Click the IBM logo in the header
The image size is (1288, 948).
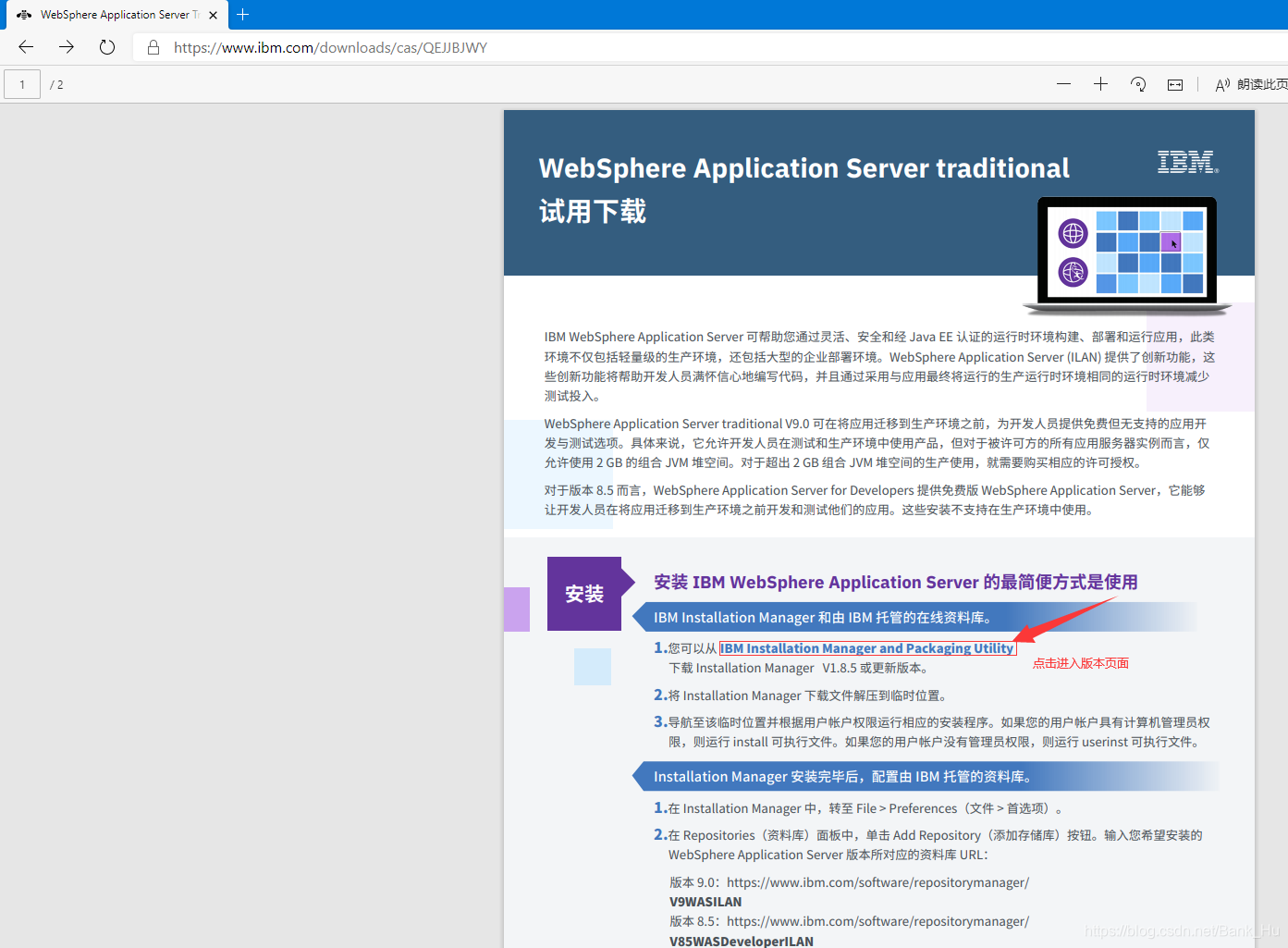point(1188,162)
